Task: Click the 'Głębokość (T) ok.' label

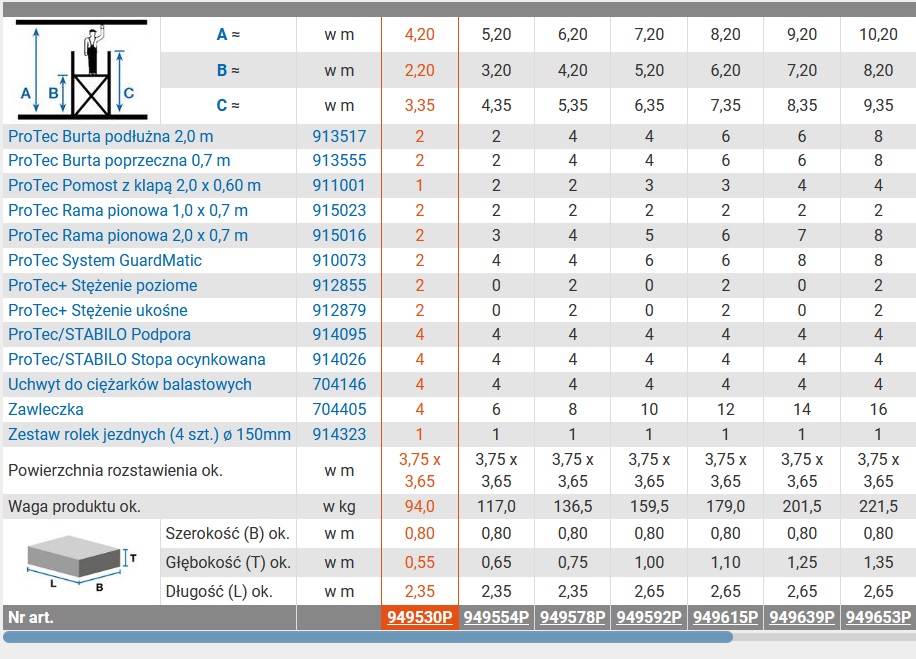Action: (x=228, y=563)
